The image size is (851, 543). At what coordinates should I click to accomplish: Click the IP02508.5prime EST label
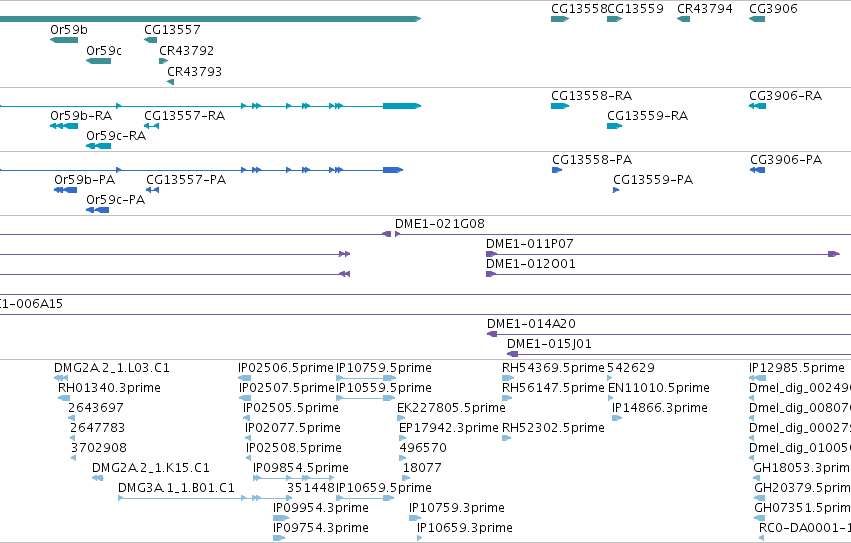(x=294, y=449)
